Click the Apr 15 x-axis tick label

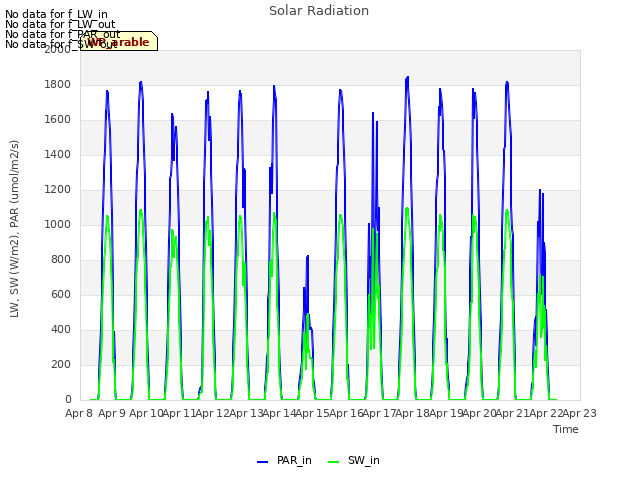312,413
